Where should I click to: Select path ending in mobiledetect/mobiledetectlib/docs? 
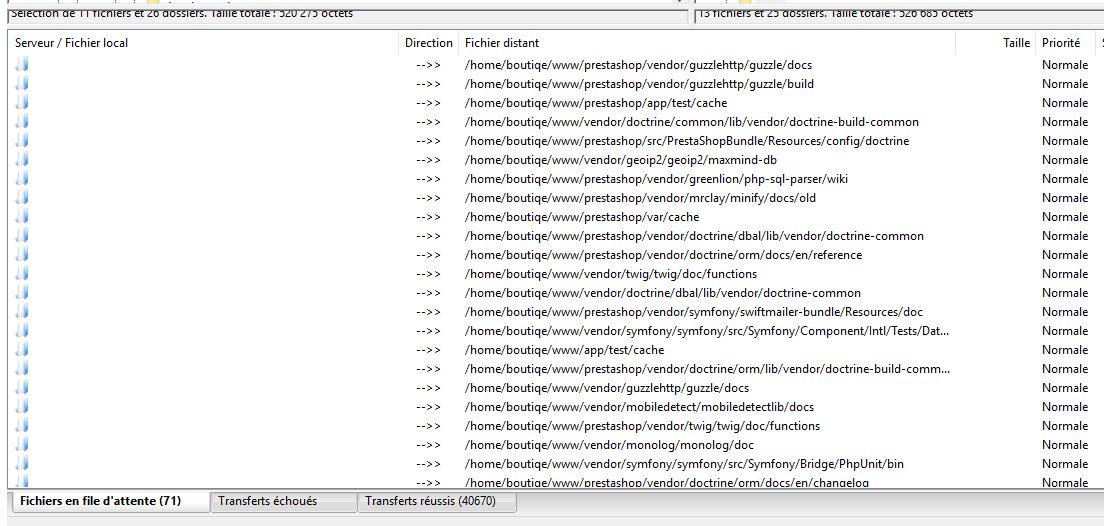point(639,407)
